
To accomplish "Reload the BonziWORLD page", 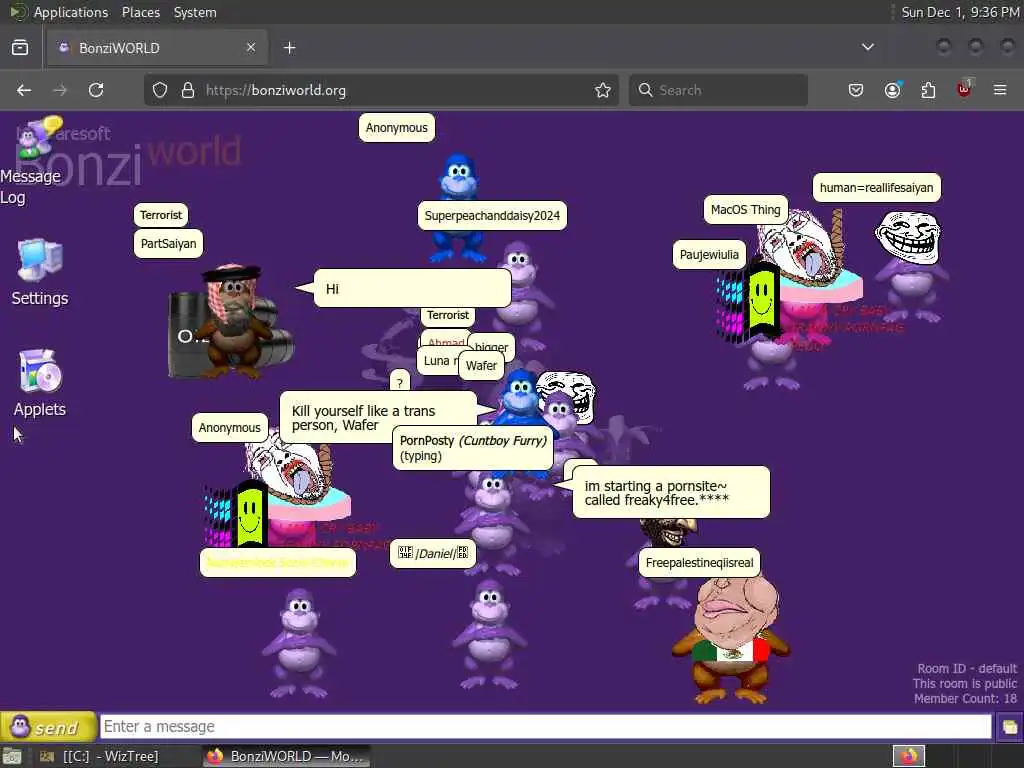I will click(x=96, y=90).
